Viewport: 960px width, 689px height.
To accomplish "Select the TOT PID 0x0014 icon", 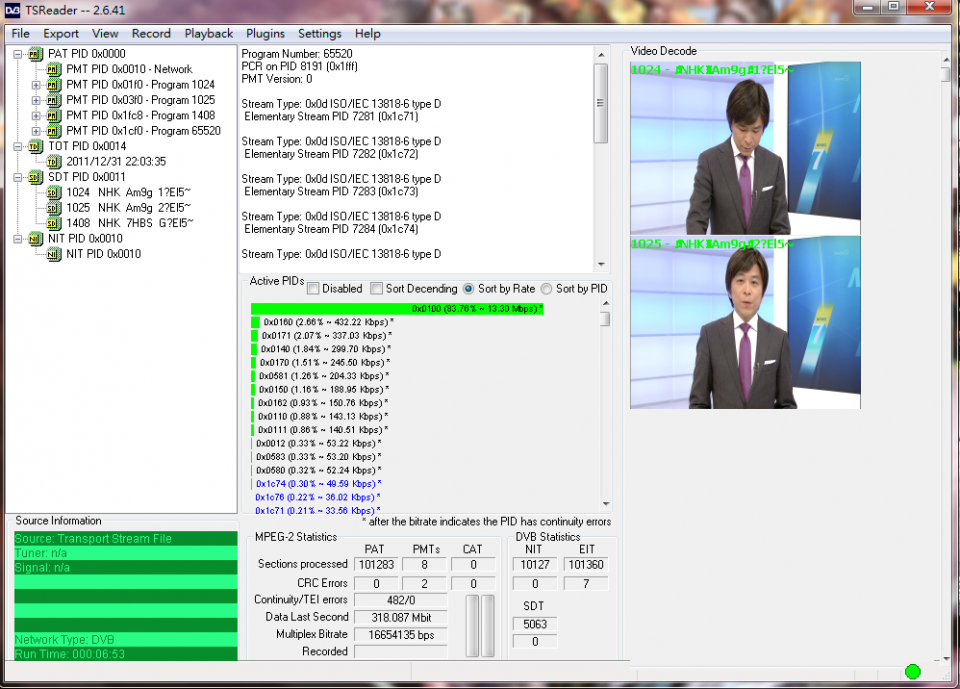I will tap(35, 146).
